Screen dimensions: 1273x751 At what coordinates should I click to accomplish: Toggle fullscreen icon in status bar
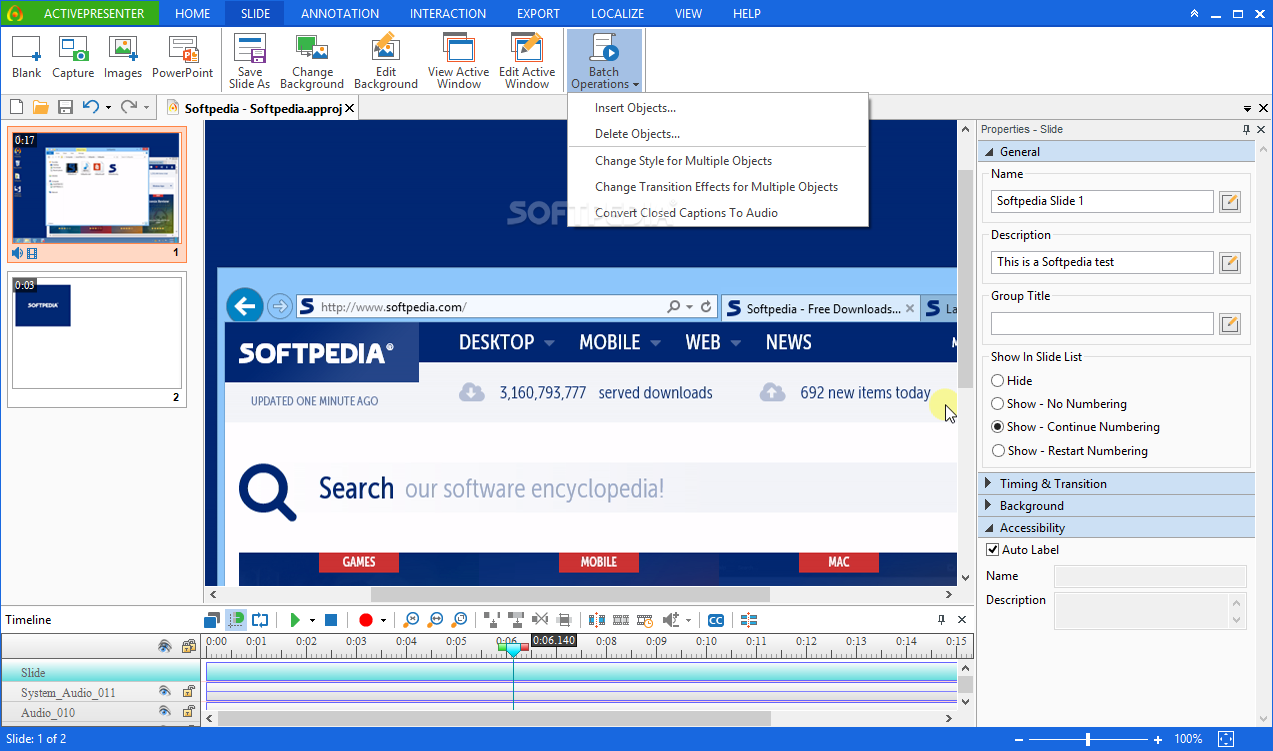[x=1227, y=739]
